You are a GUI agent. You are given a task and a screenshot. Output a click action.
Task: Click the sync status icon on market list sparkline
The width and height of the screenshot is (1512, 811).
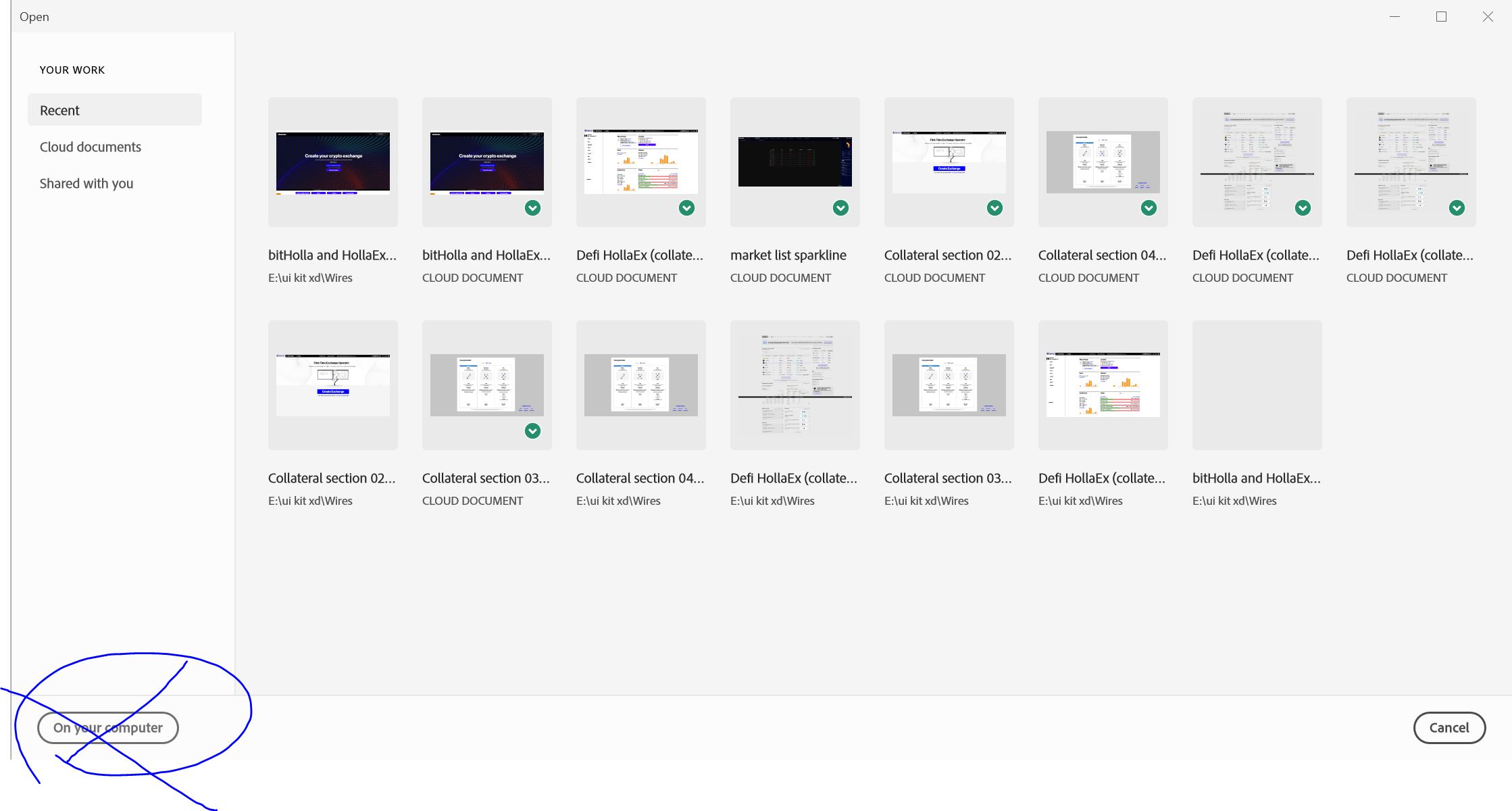[840, 208]
